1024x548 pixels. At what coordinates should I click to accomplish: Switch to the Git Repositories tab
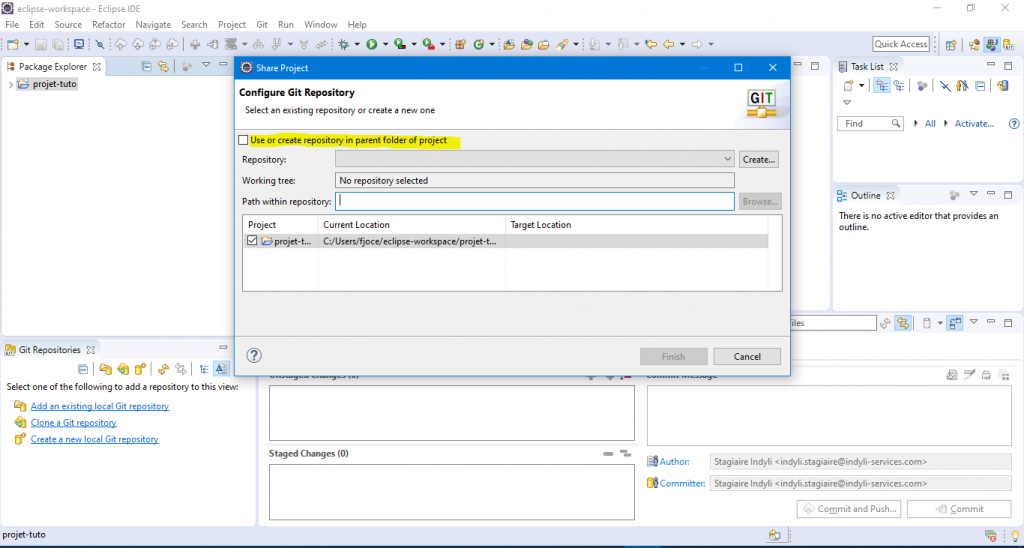[x=50, y=350]
